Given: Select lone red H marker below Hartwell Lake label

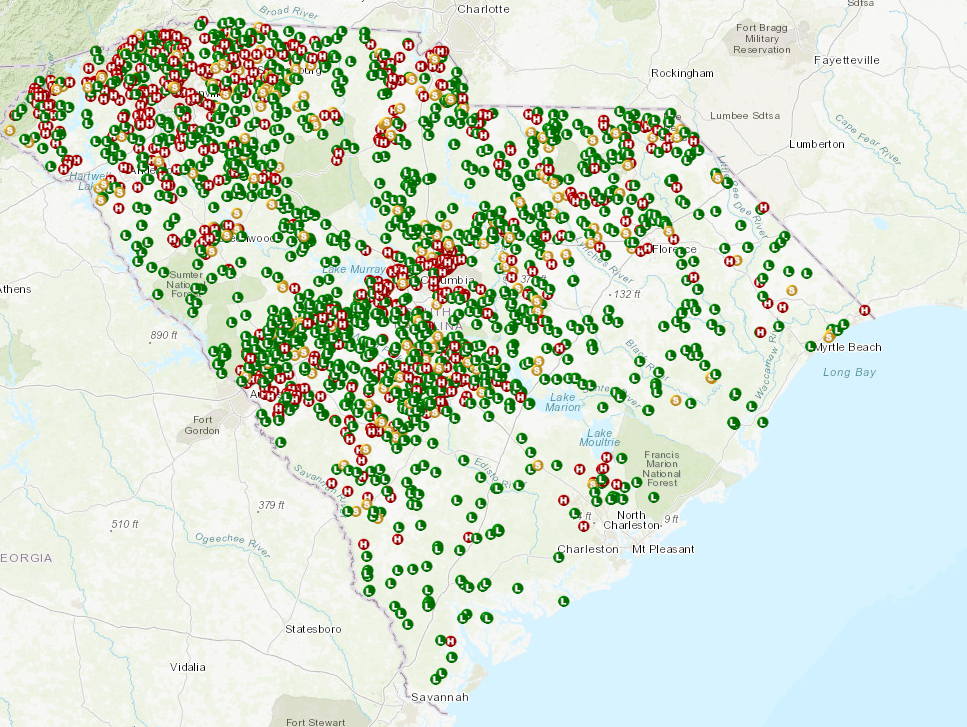Looking at the screenshot, I should point(118,207).
